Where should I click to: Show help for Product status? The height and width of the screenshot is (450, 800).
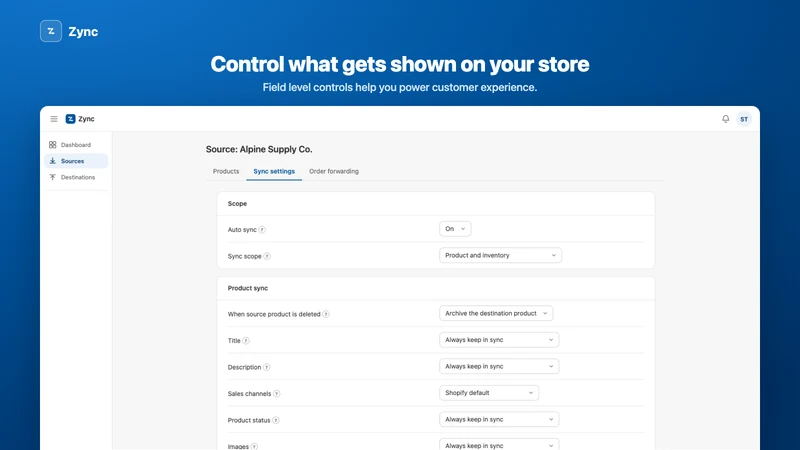pos(276,420)
